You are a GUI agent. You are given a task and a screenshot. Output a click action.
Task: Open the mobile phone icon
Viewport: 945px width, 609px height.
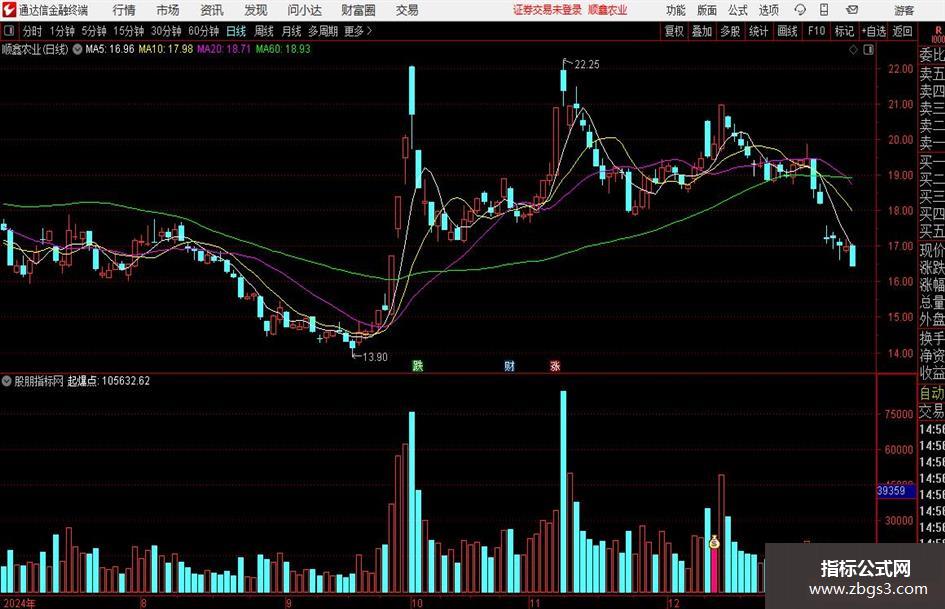[x=824, y=10]
